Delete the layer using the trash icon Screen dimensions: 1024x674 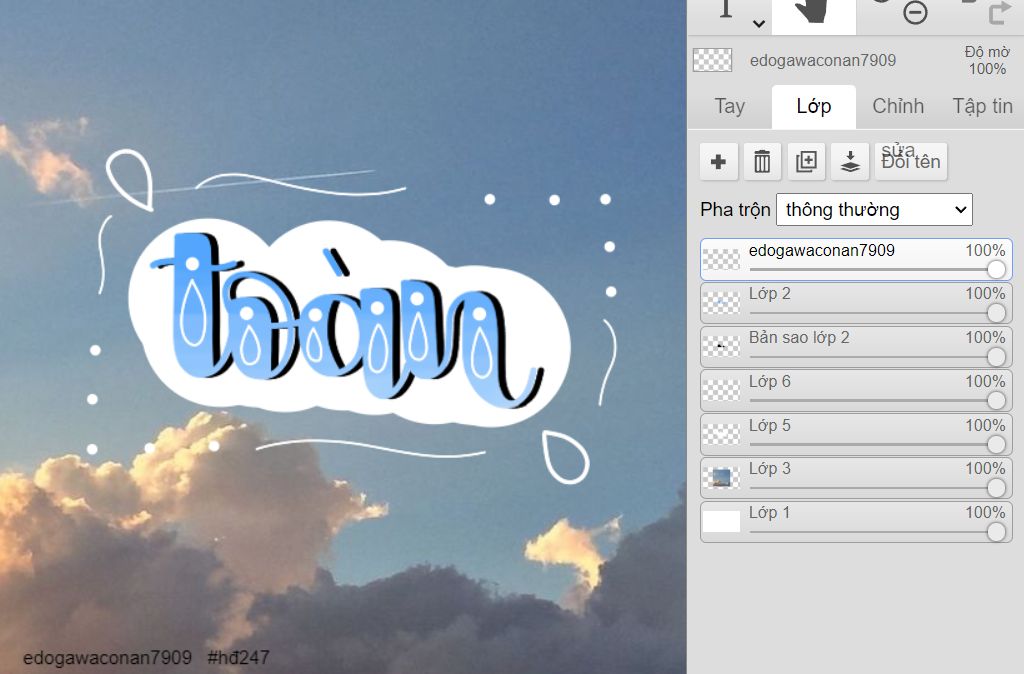click(762, 161)
